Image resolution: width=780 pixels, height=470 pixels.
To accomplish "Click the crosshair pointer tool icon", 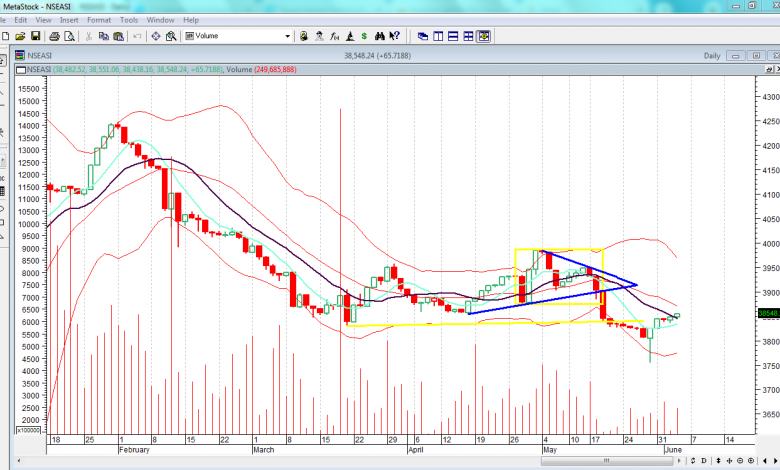I will tap(155, 36).
